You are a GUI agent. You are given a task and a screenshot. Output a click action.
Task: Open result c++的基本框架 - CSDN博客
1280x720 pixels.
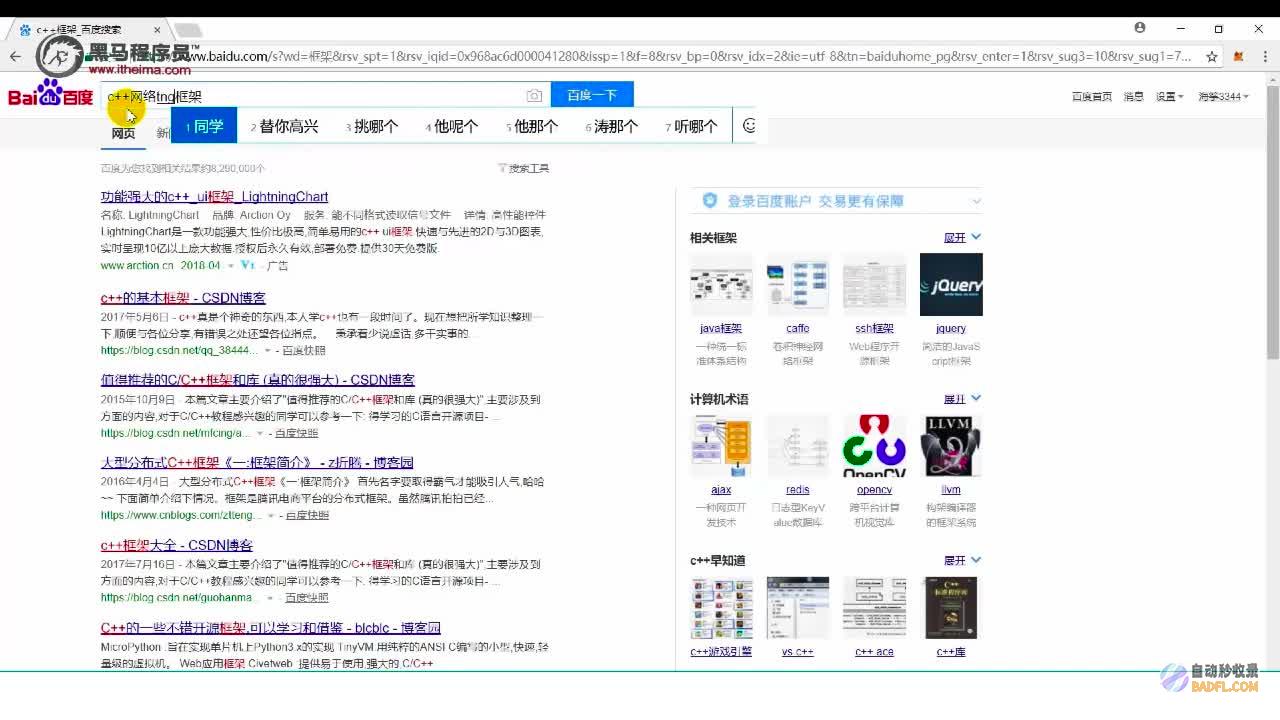point(183,298)
